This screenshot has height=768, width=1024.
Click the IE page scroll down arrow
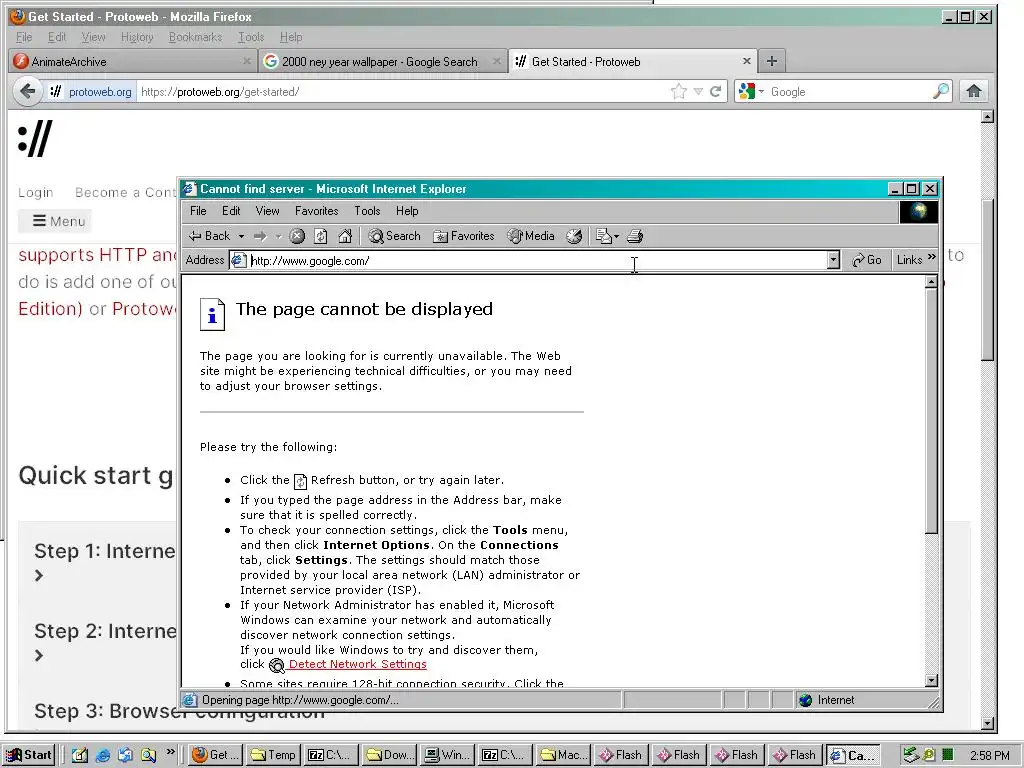(932, 680)
